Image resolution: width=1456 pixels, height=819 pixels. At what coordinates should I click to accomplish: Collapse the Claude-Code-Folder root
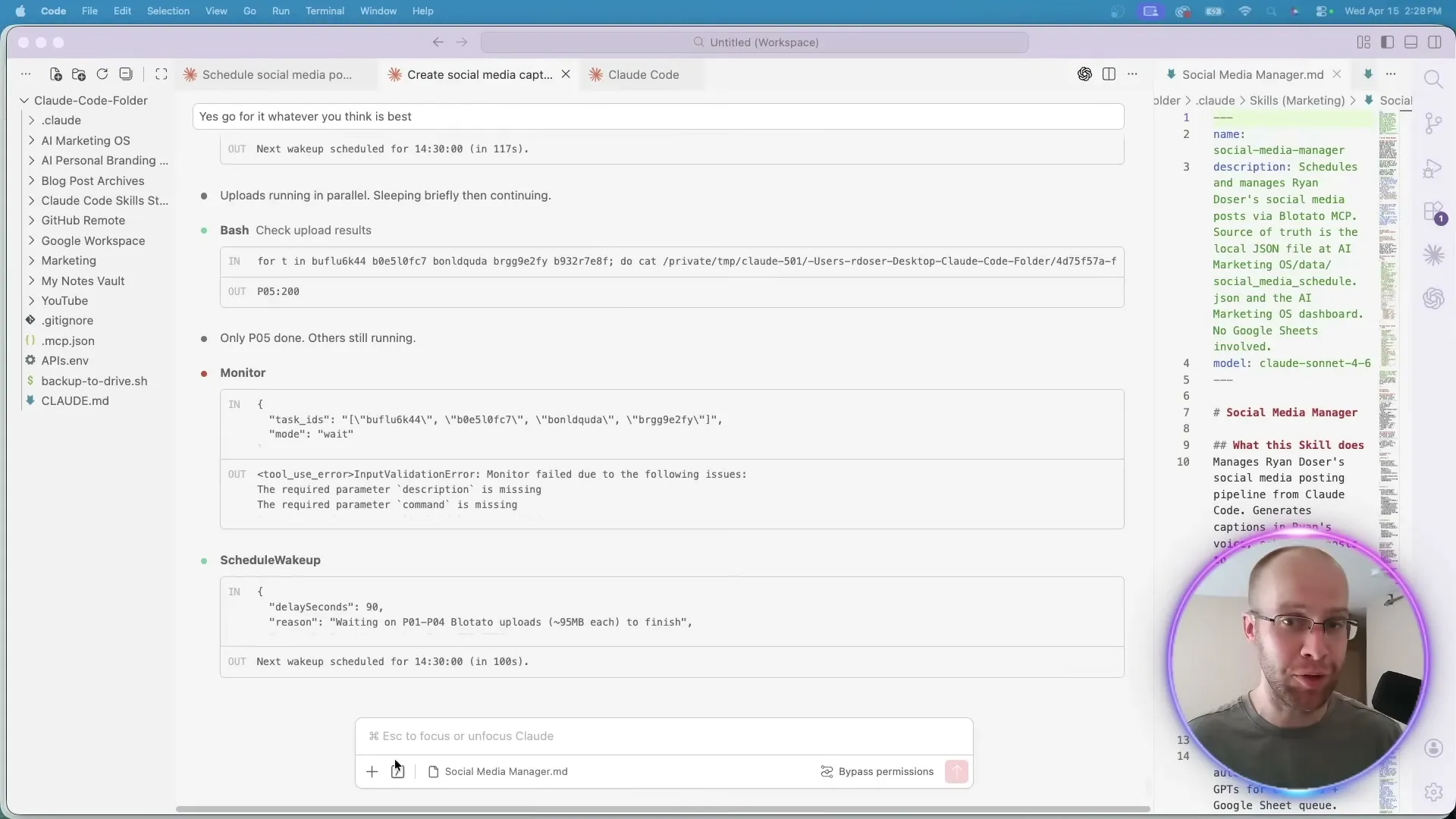[x=90, y=100]
